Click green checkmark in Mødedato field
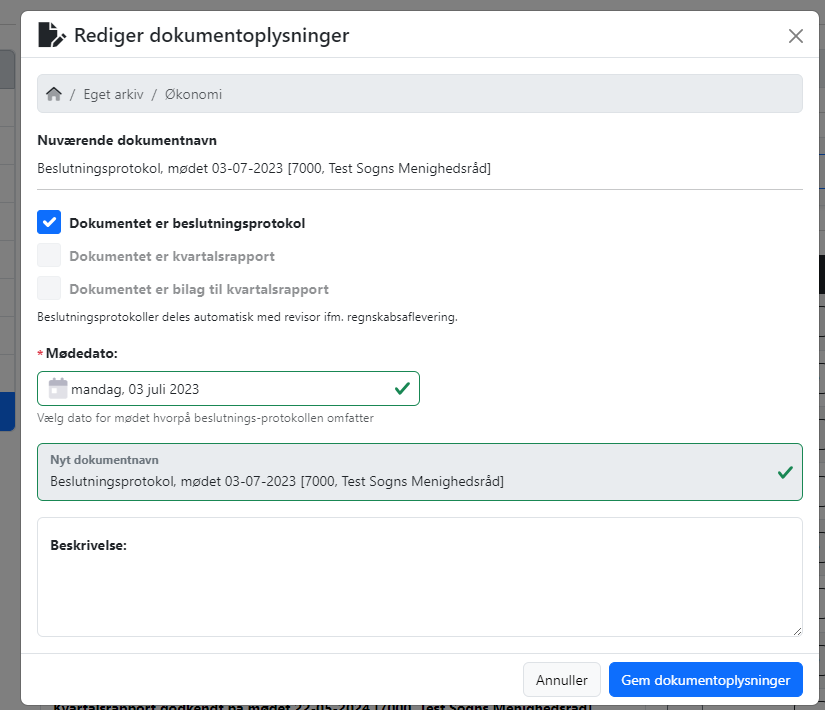825x710 pixels. [402, 388]
